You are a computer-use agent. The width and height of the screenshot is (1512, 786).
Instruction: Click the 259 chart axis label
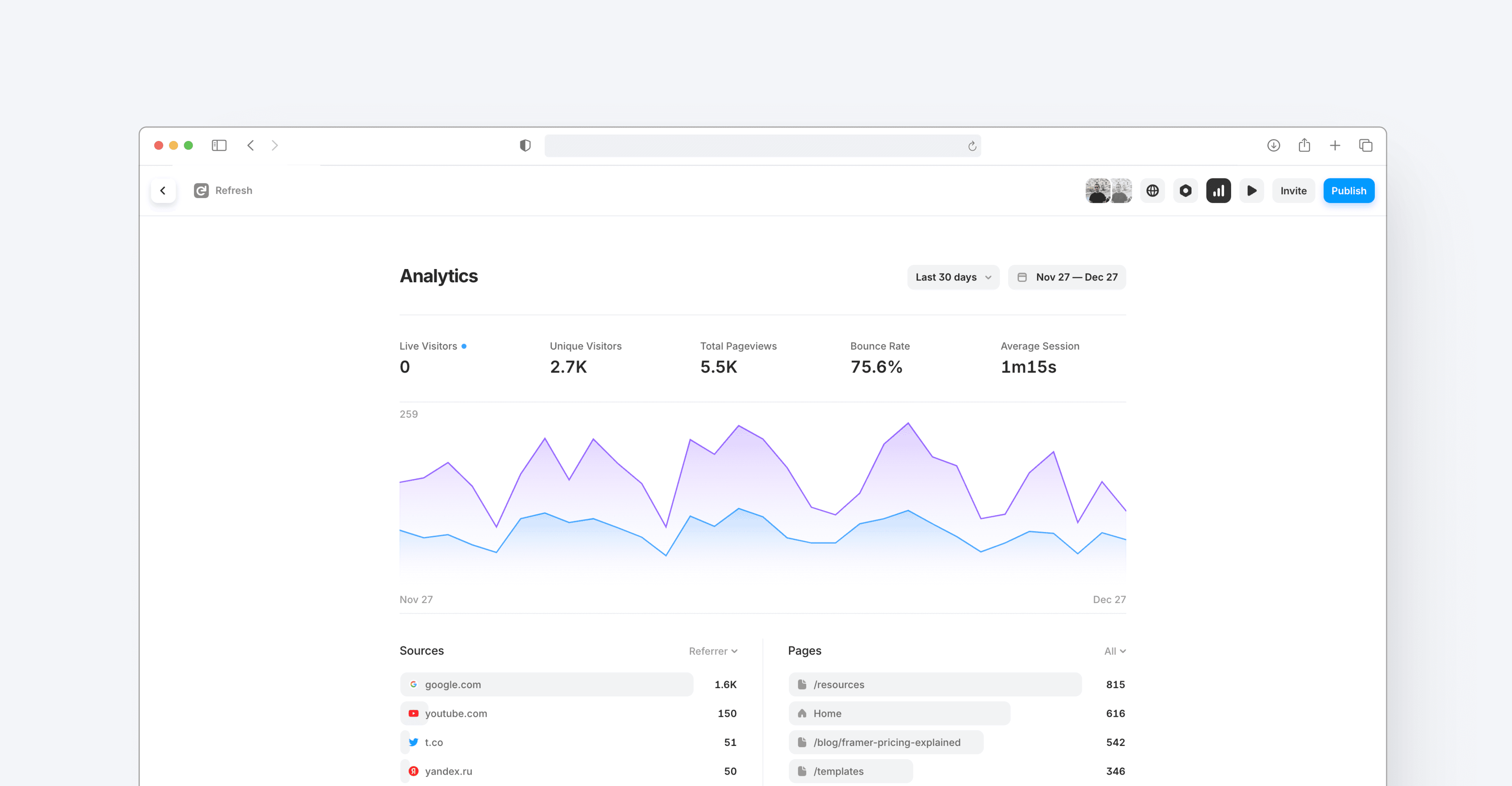coord(409,414)
